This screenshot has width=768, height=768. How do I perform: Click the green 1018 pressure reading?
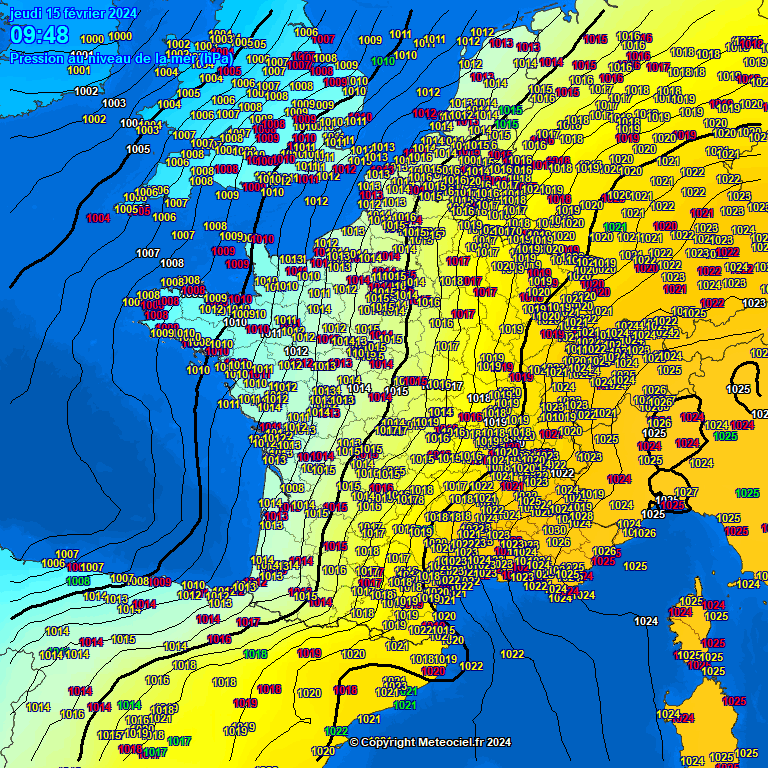pos(255,654)
